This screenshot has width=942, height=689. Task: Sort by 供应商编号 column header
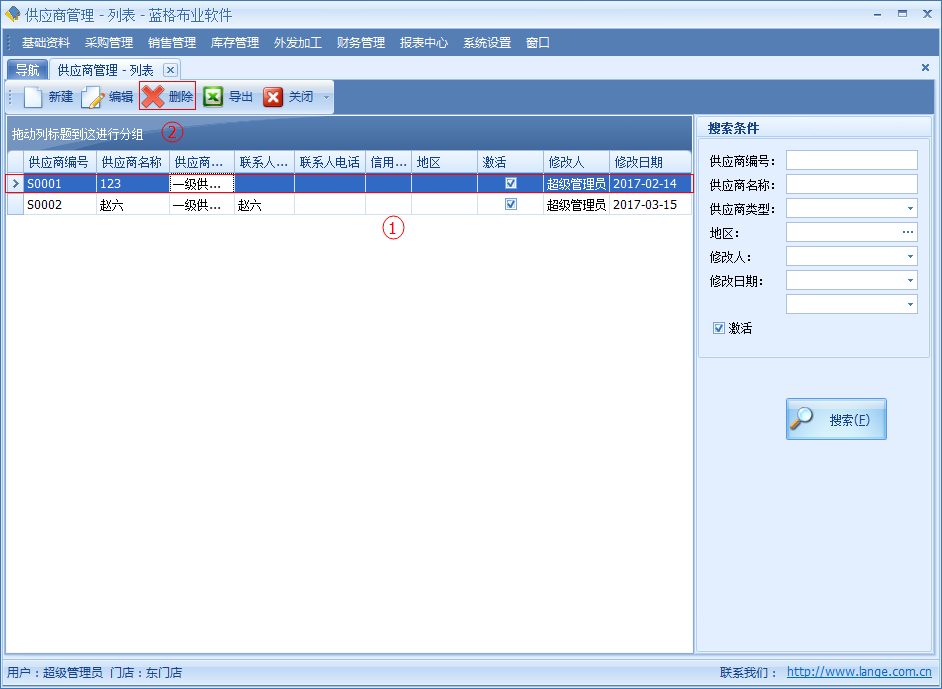[59, 162]
